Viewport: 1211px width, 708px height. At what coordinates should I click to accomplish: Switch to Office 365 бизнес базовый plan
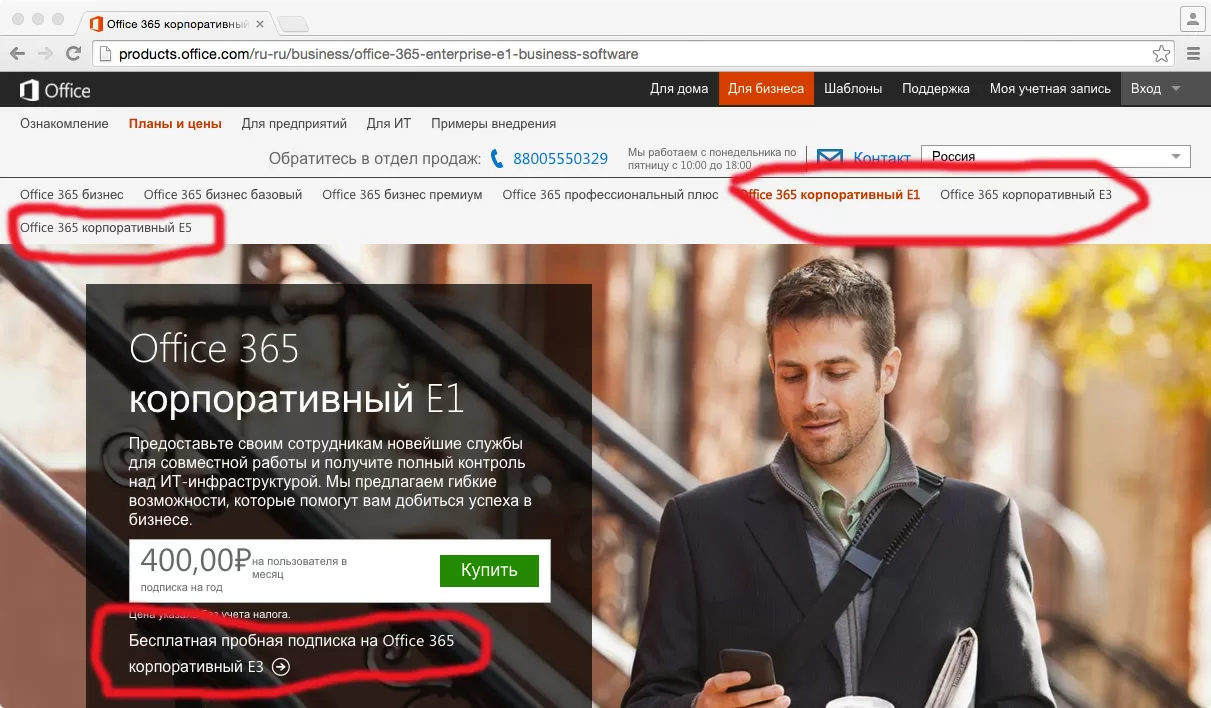[x=223, y=195]
